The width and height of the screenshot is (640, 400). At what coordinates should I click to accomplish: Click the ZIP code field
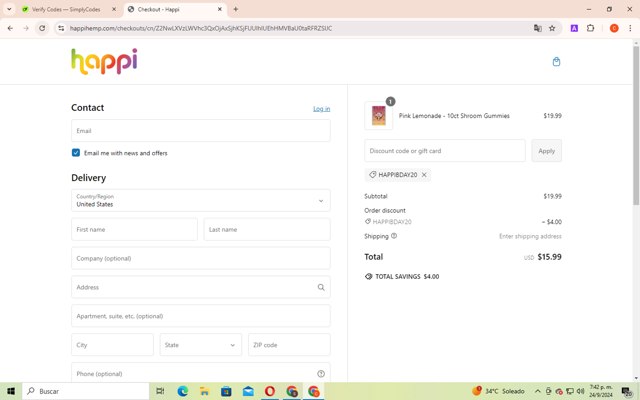point(289,345)
